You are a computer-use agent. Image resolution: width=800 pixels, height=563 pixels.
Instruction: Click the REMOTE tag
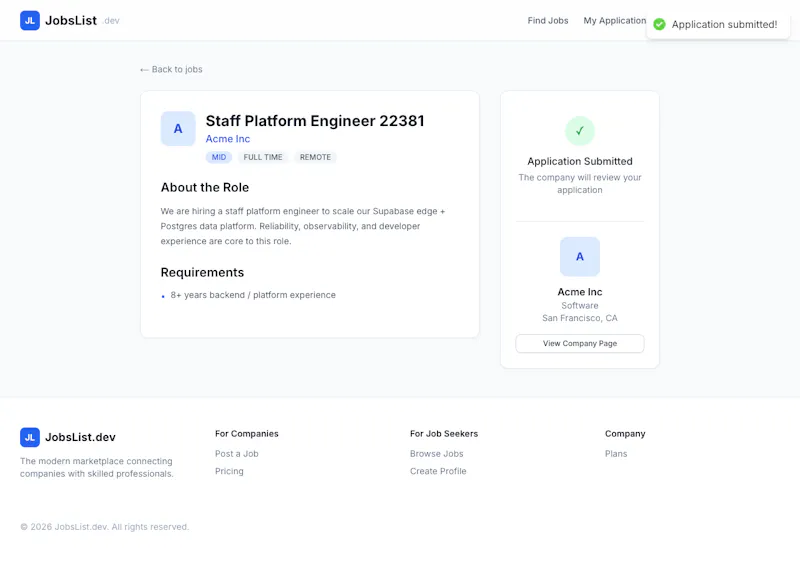pyautogui.click(x=315, y=157)
